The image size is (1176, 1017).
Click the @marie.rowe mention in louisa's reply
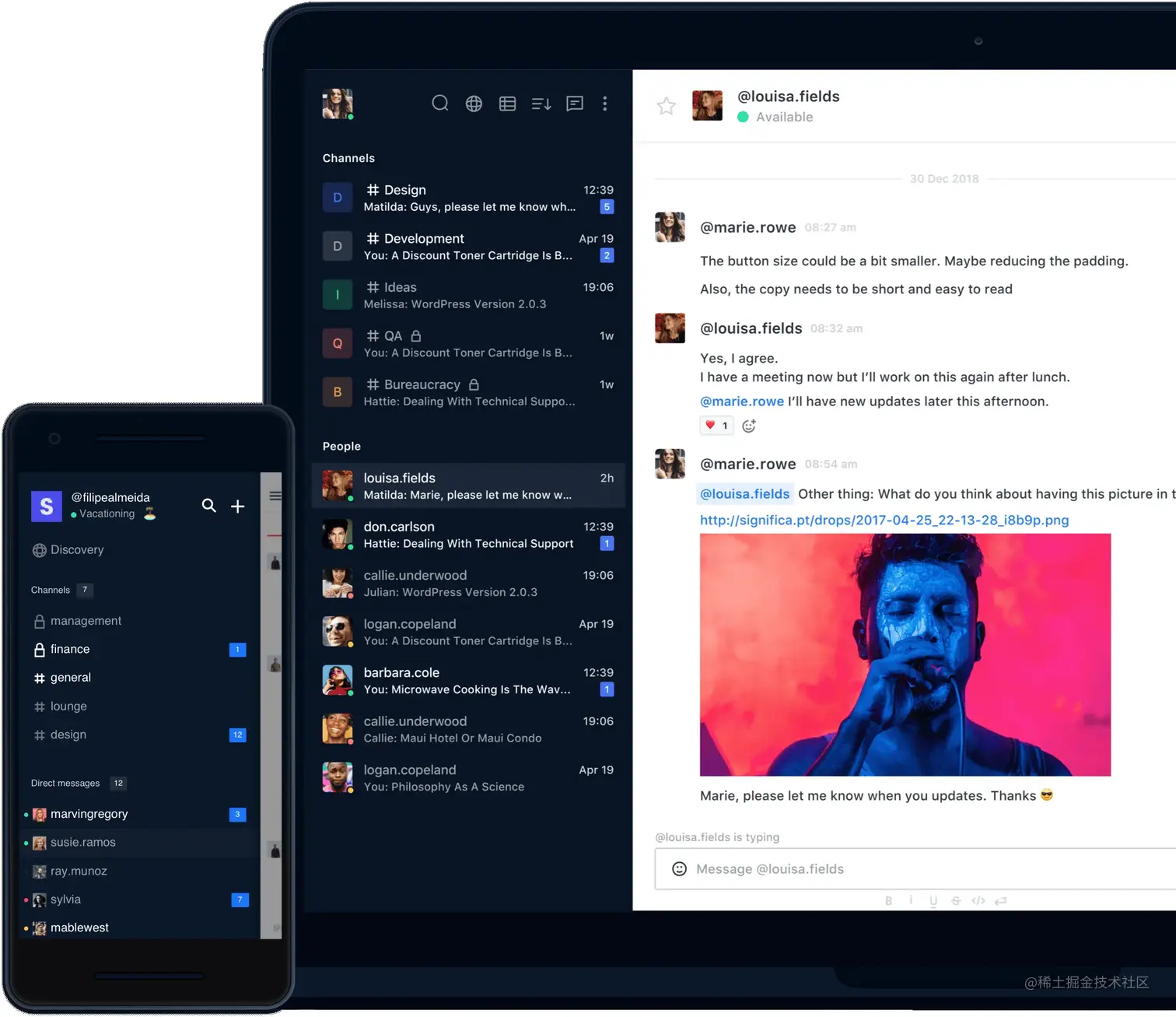click(x=741, y=401)
